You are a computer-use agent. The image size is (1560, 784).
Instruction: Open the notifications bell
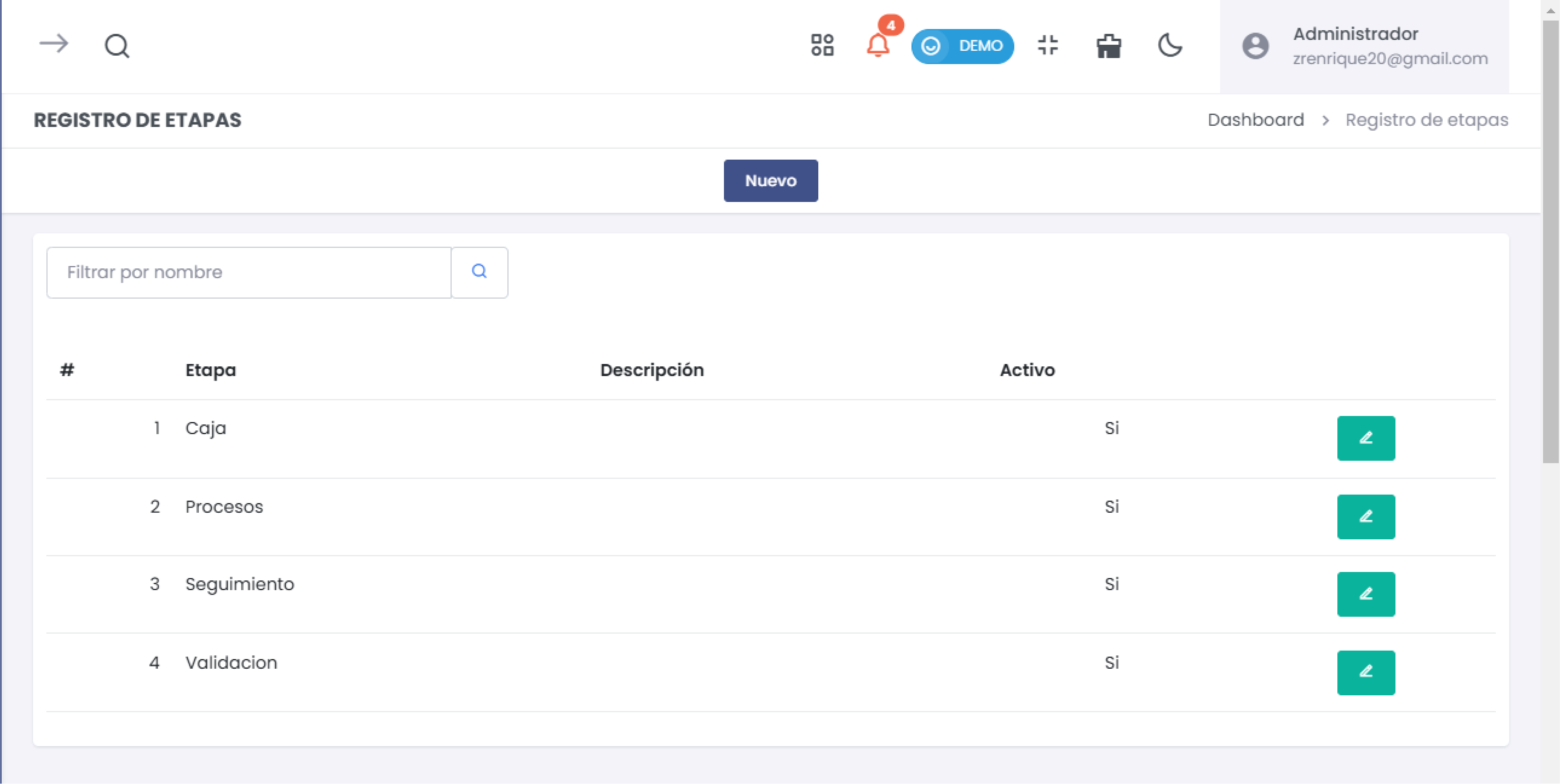(x=878, y=46)
